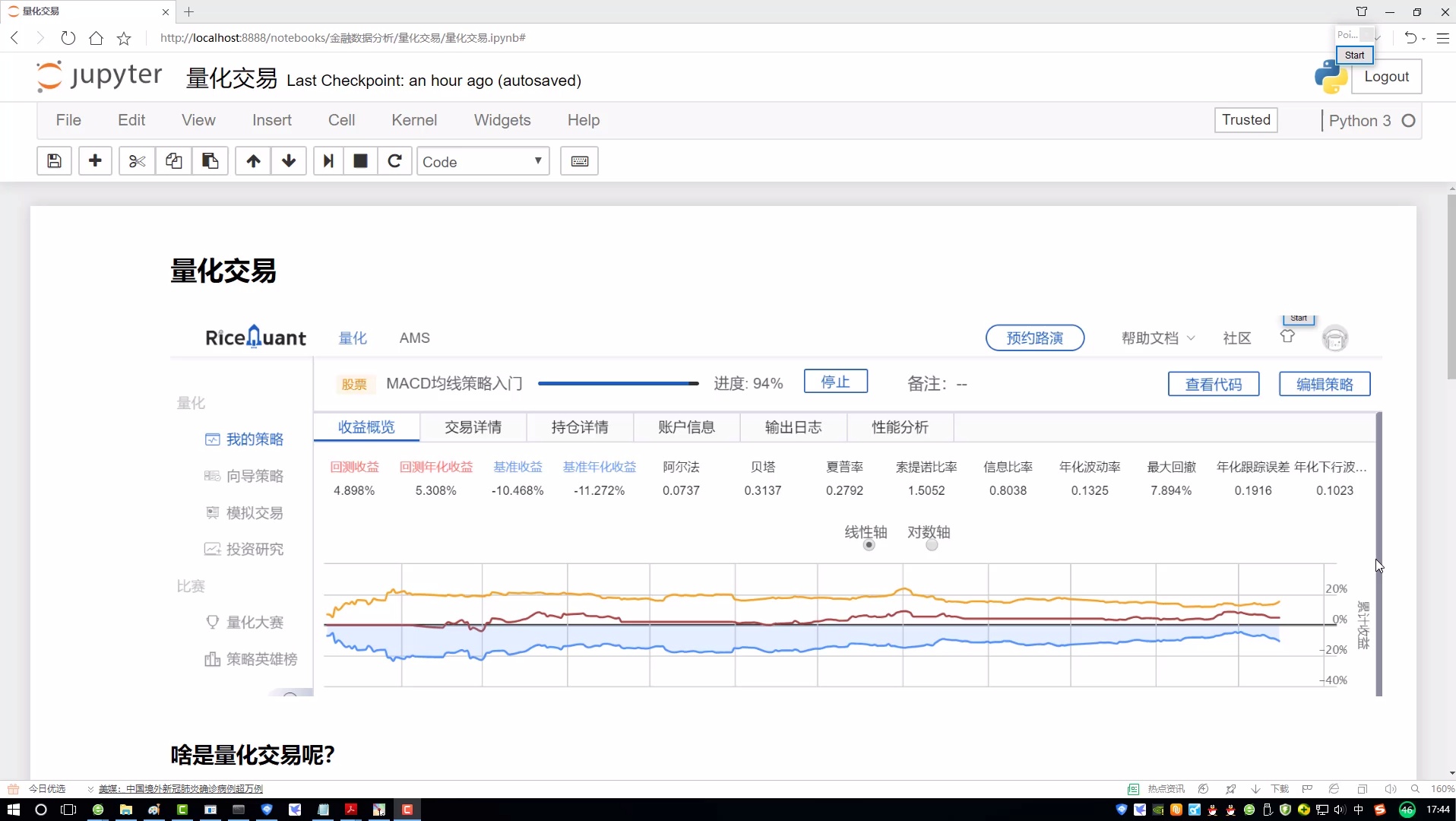This screenshot has height=821, width=1456.
Task: Open a new browser tab
Action: (189, 11)
